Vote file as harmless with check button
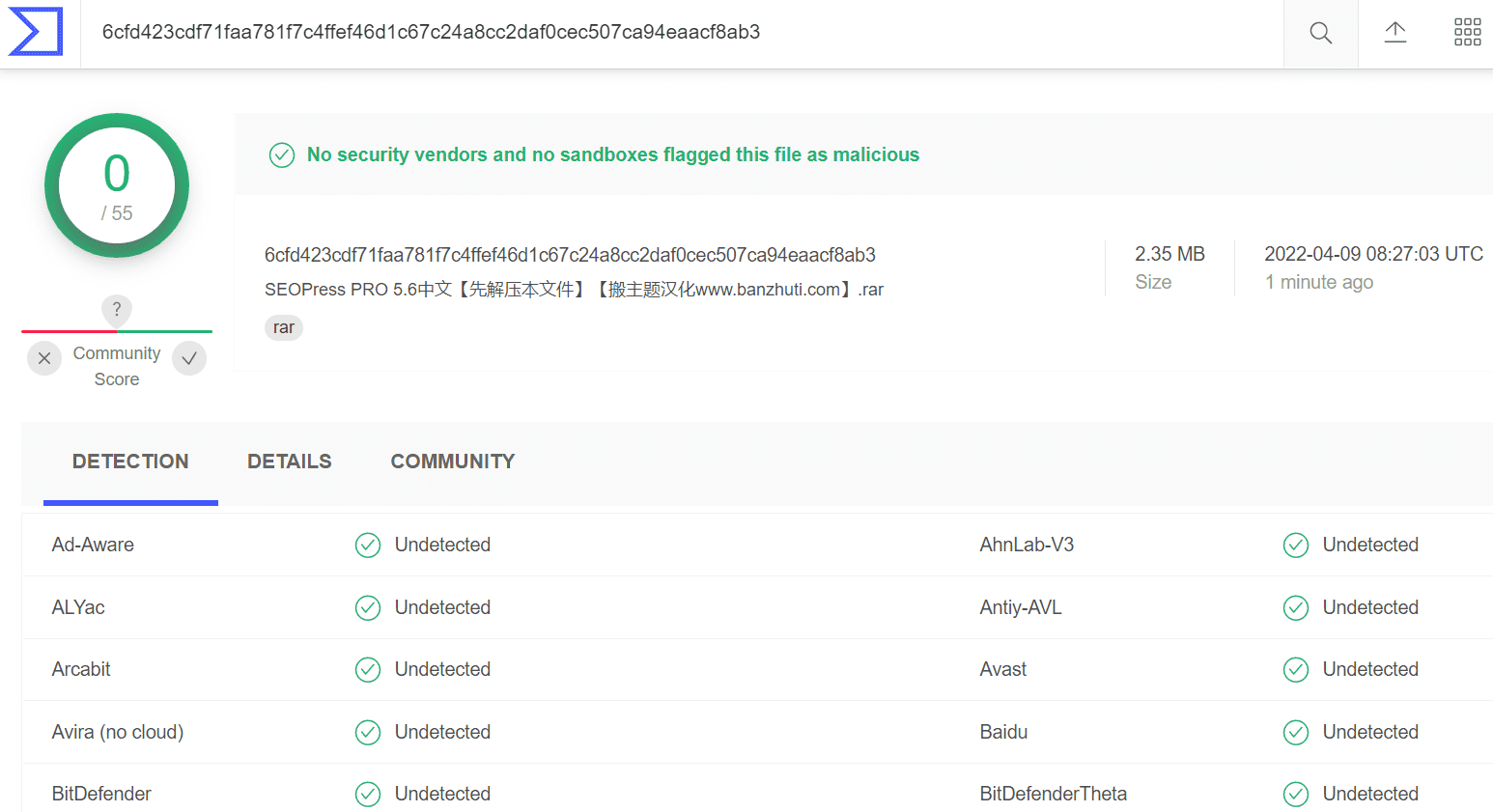1493x812 pixels. point(189,358)
